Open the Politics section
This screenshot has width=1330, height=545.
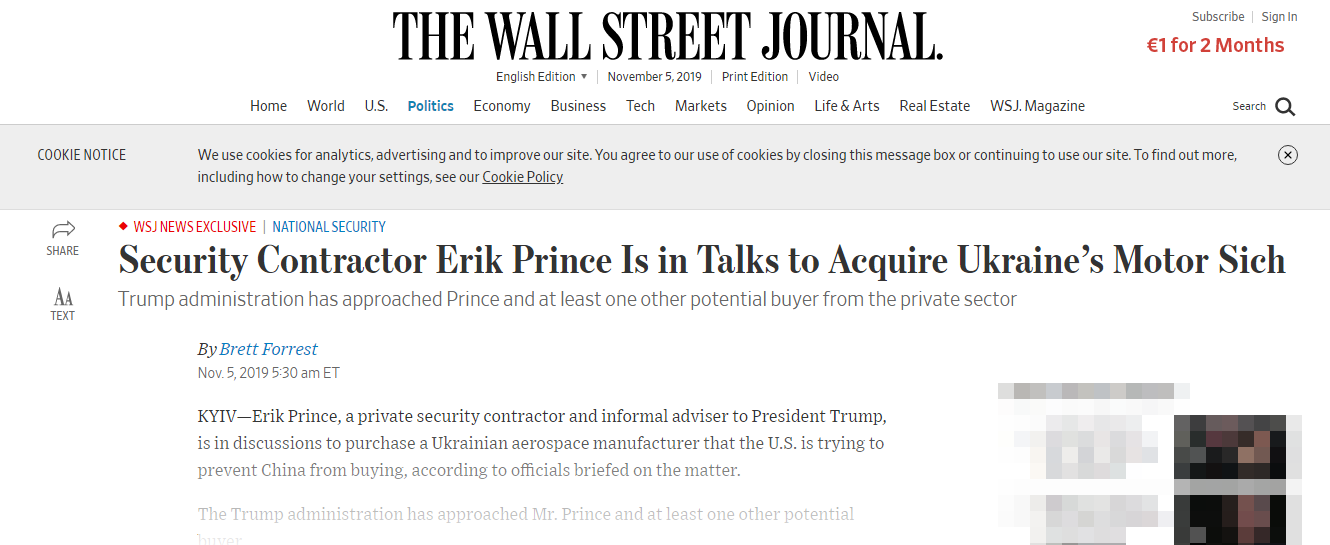coord(430,106)
